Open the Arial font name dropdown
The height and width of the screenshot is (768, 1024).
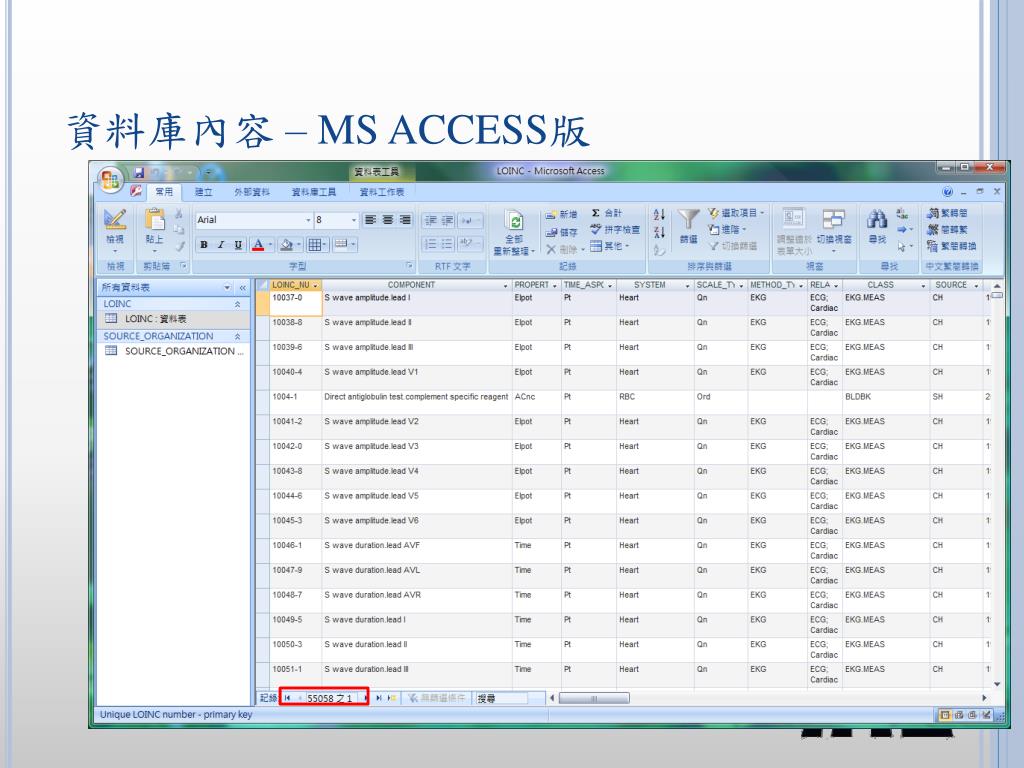tap(308, 220)
